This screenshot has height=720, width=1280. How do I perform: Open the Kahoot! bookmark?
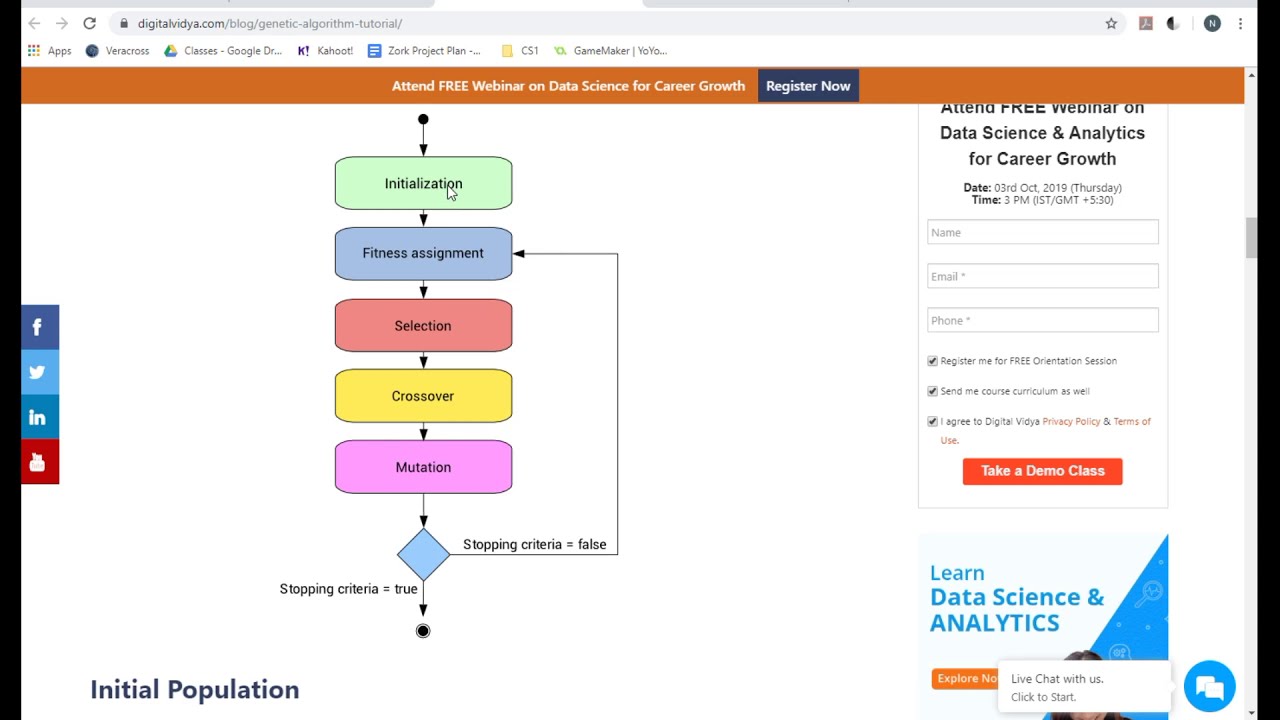point(325,50)
